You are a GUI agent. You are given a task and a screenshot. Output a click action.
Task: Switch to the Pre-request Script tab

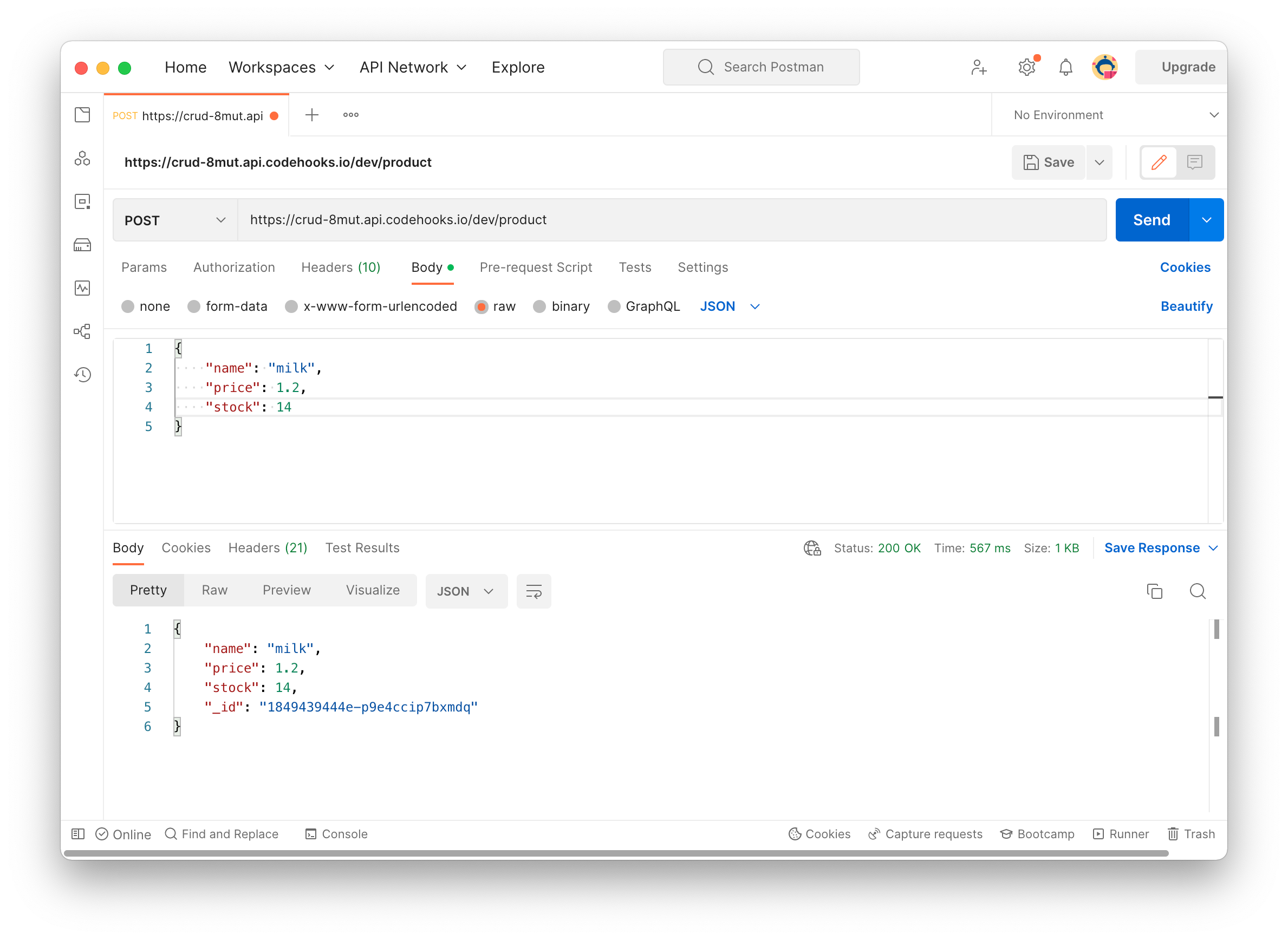tap(536, 267)
